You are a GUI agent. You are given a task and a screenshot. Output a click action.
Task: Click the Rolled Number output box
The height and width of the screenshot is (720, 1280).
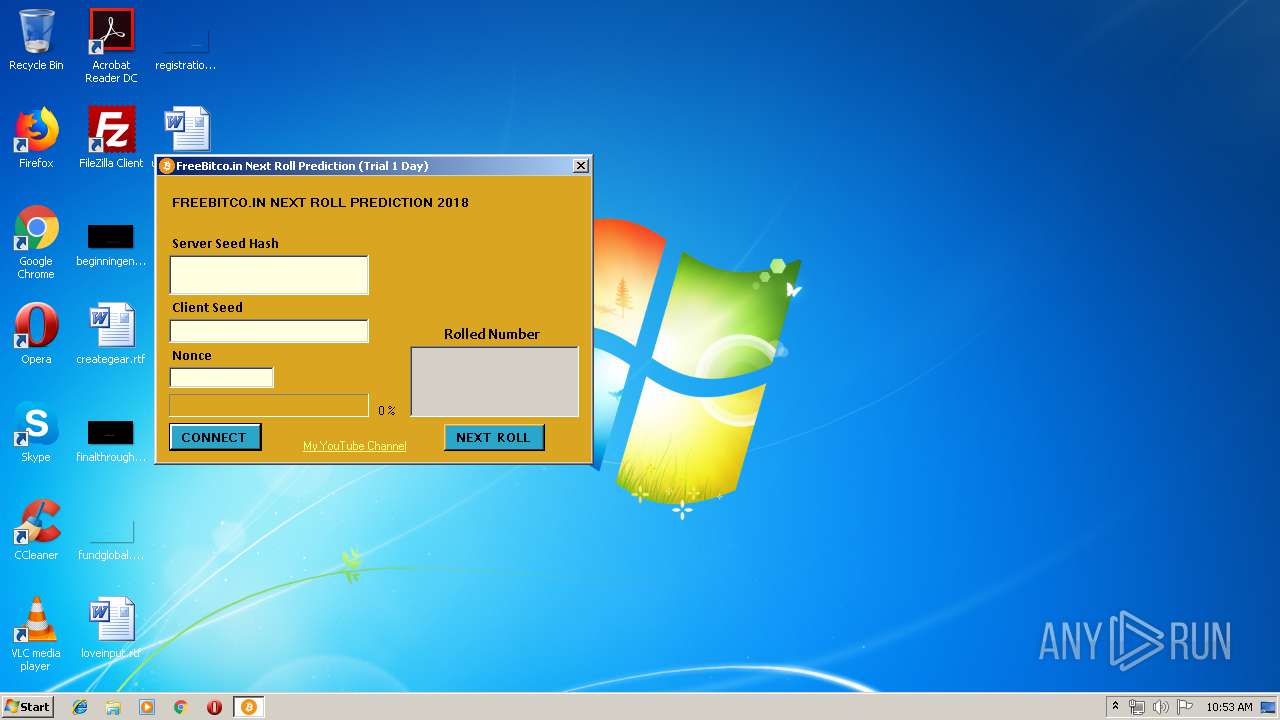[x=495, y=382]
